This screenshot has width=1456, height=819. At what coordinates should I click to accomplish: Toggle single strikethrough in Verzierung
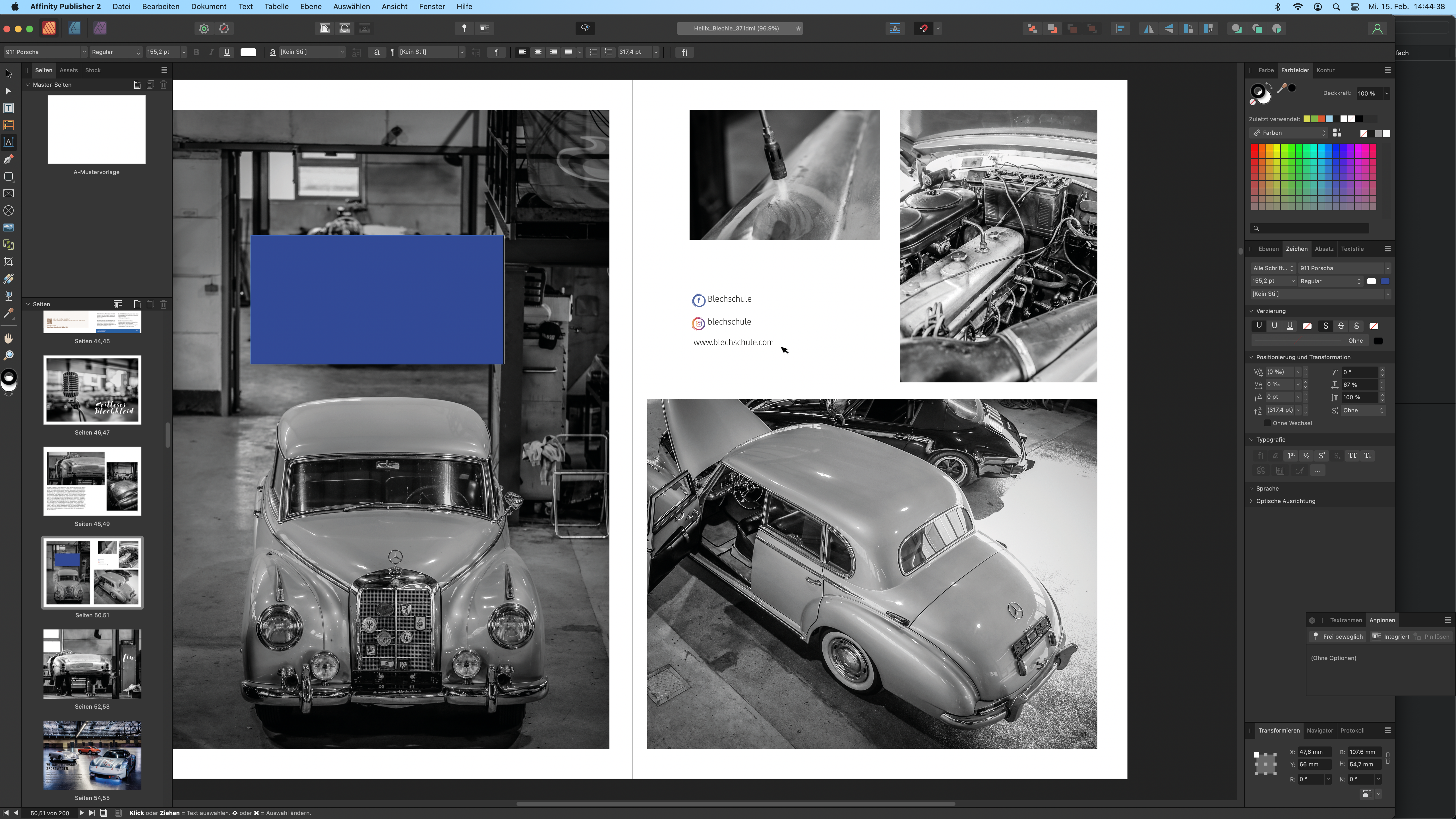tap(1341, 326)
